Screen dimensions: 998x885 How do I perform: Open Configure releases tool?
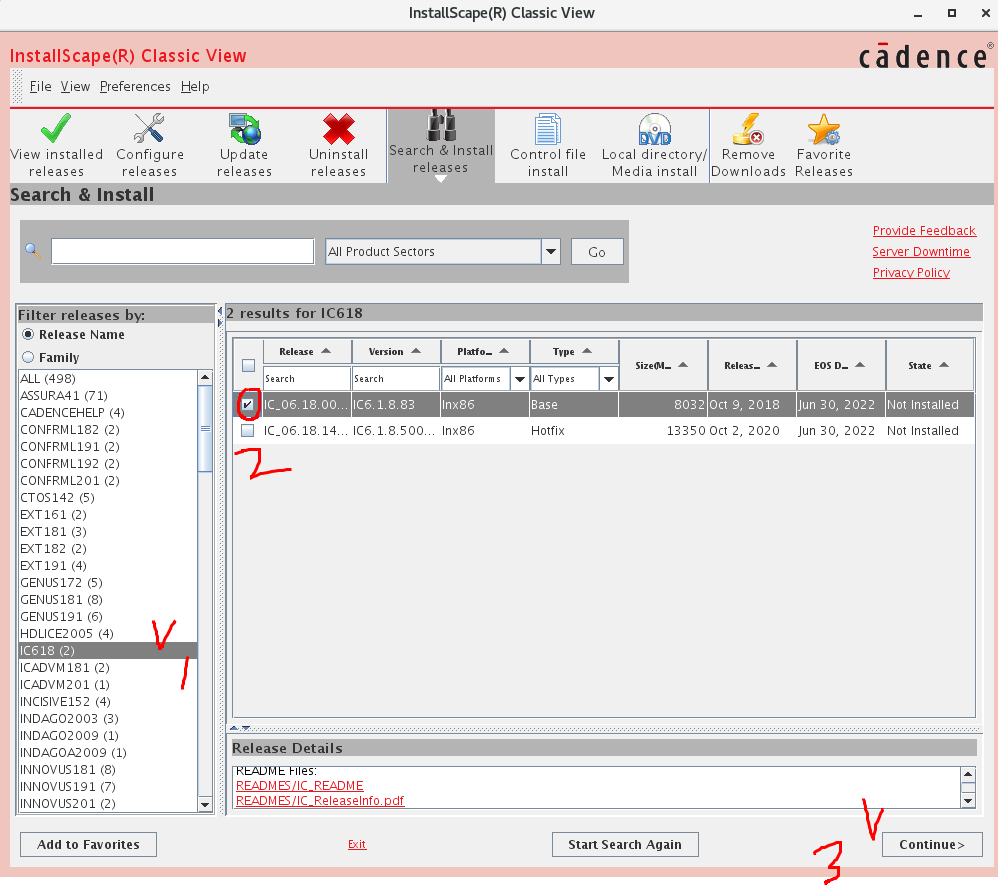coord(150,145)
